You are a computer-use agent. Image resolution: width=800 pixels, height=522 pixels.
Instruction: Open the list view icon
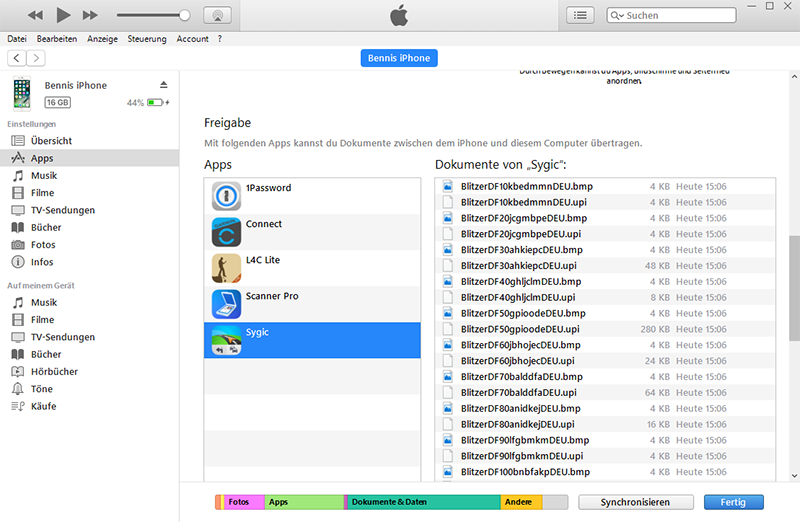[580, 15]
